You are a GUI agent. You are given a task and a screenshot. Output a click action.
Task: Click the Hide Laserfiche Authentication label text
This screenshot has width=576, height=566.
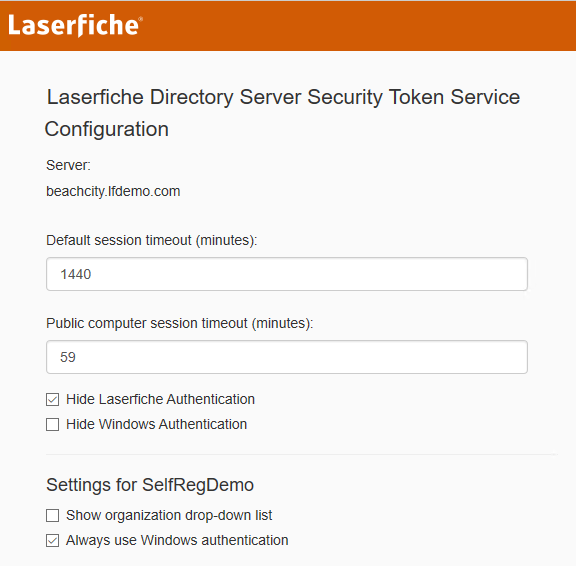point(160,399)
